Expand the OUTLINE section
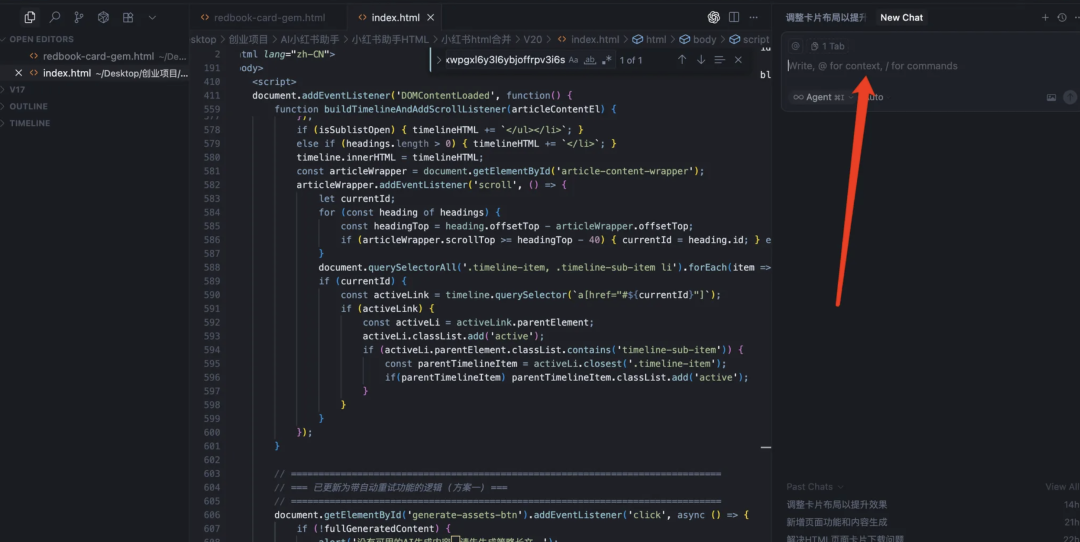 [28, 106]
